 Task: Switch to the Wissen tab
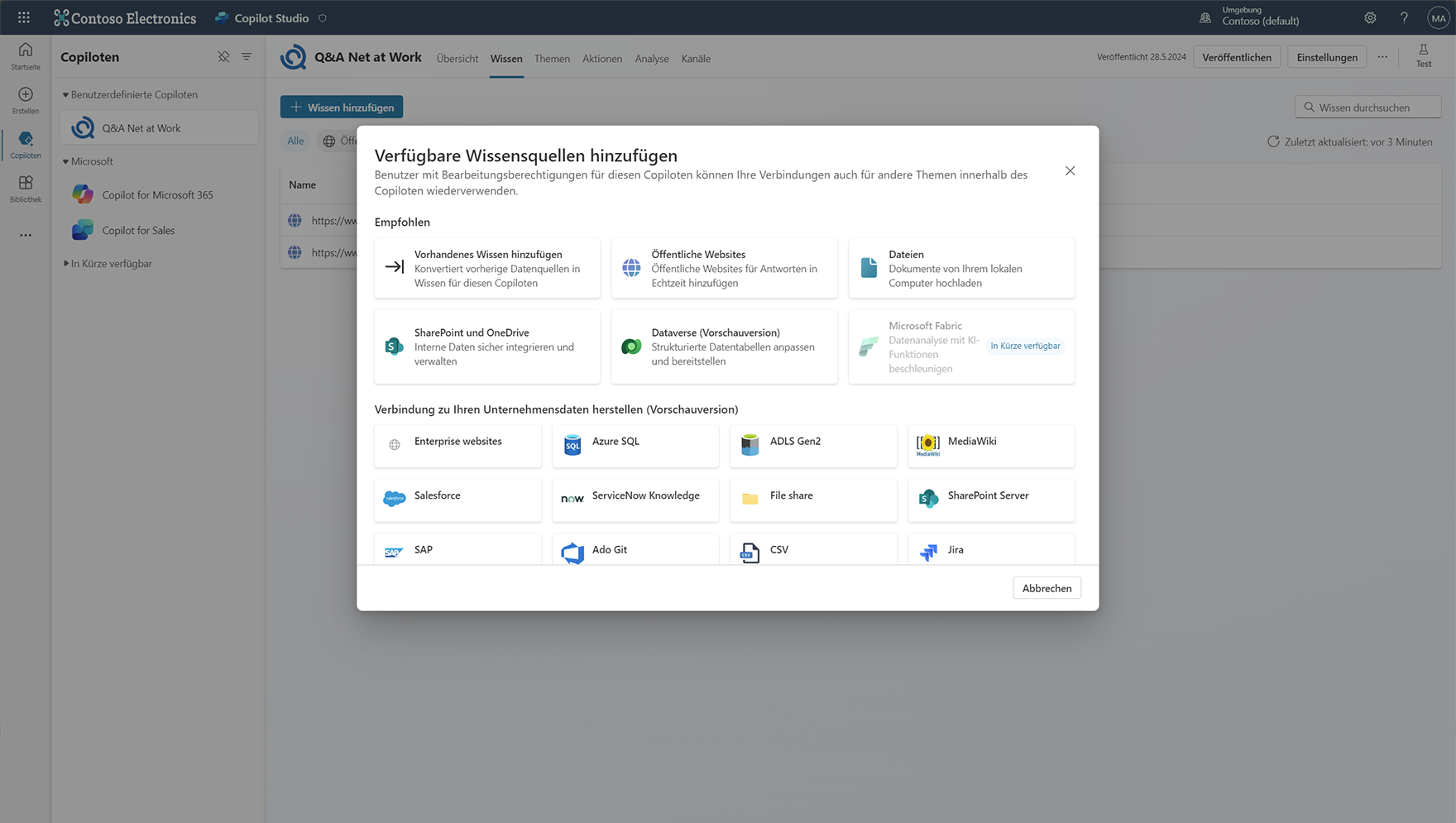(x=506, y=59)
